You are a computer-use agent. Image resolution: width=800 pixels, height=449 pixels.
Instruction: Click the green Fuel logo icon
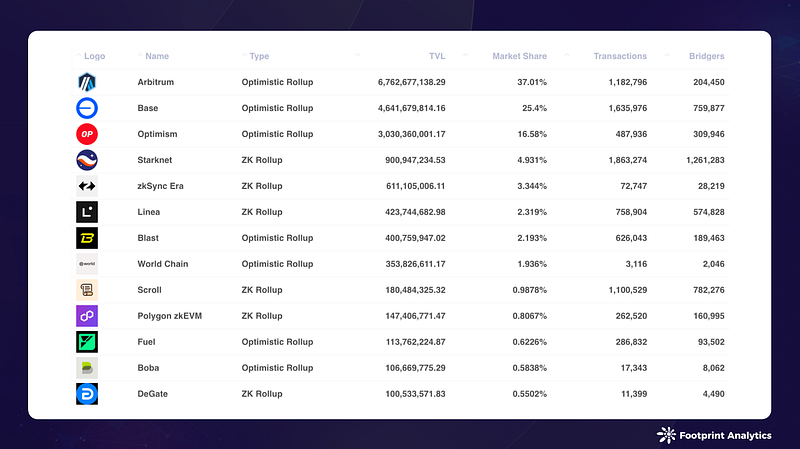[x=87, y=342]
